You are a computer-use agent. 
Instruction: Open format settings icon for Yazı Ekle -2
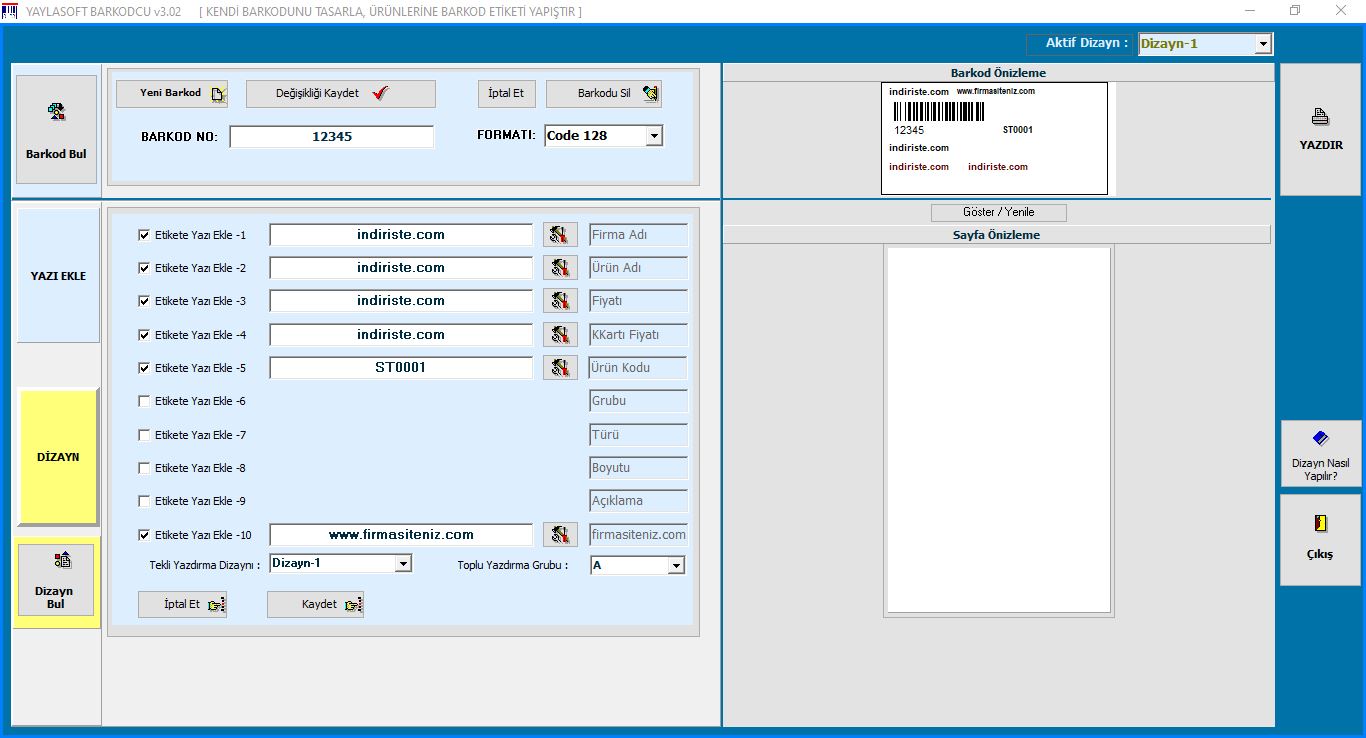(x=560, y=268)
